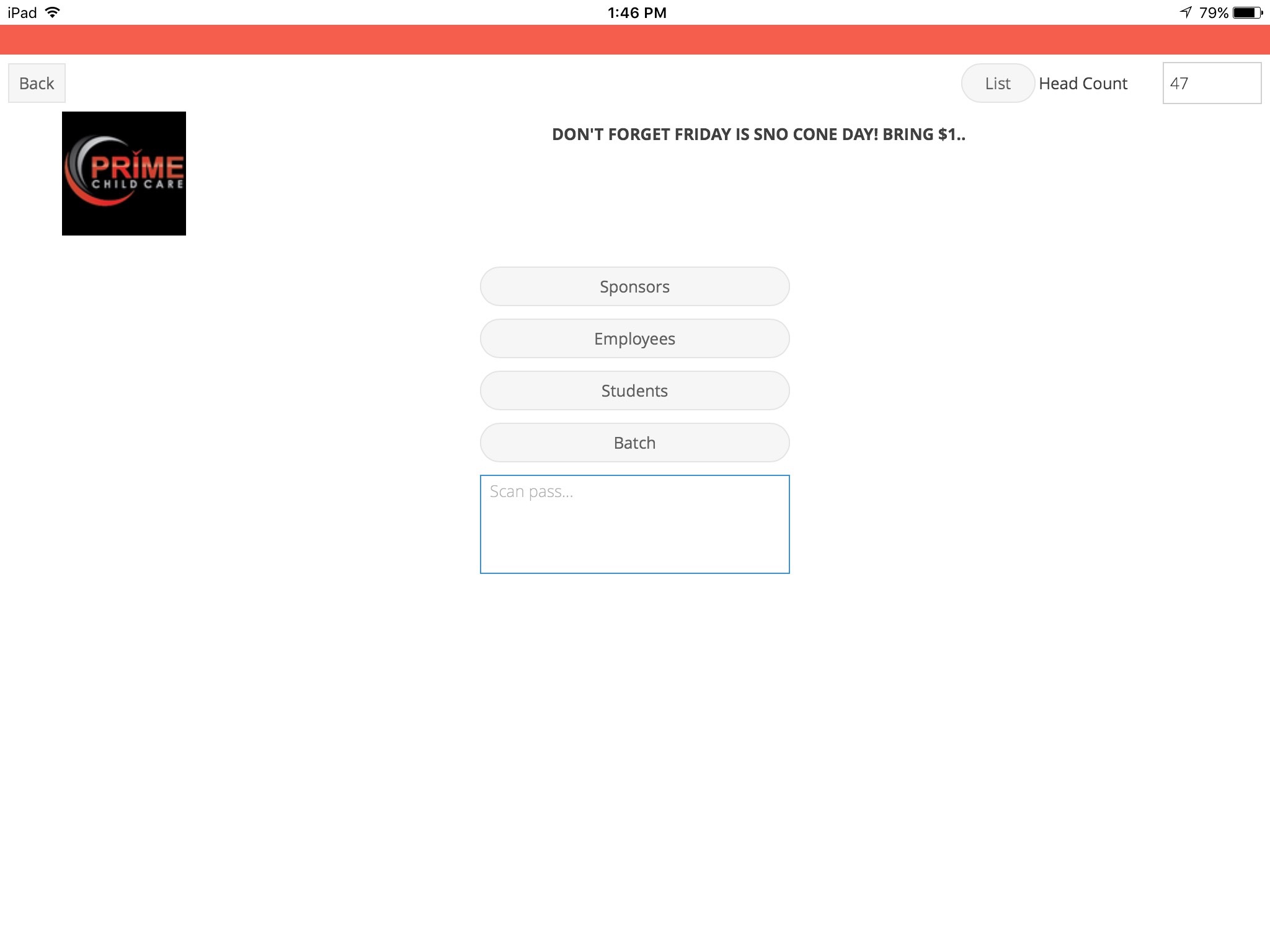
Task: Click the Scan pass input field
Action: (x=634, y=524)
